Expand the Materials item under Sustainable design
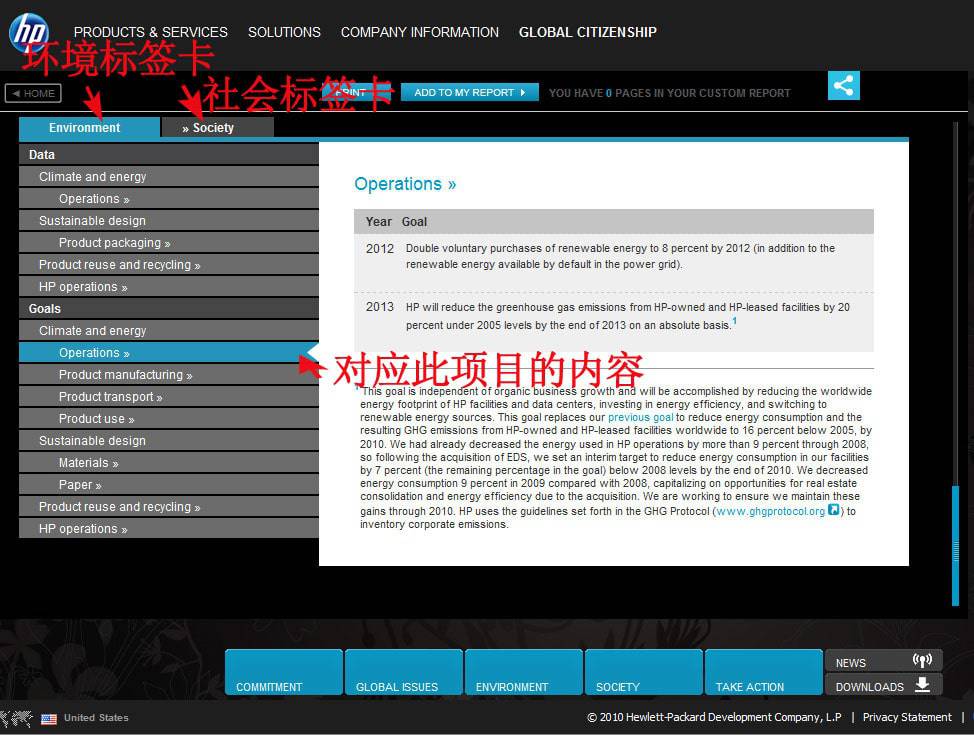974x735 pixels. 88,462
